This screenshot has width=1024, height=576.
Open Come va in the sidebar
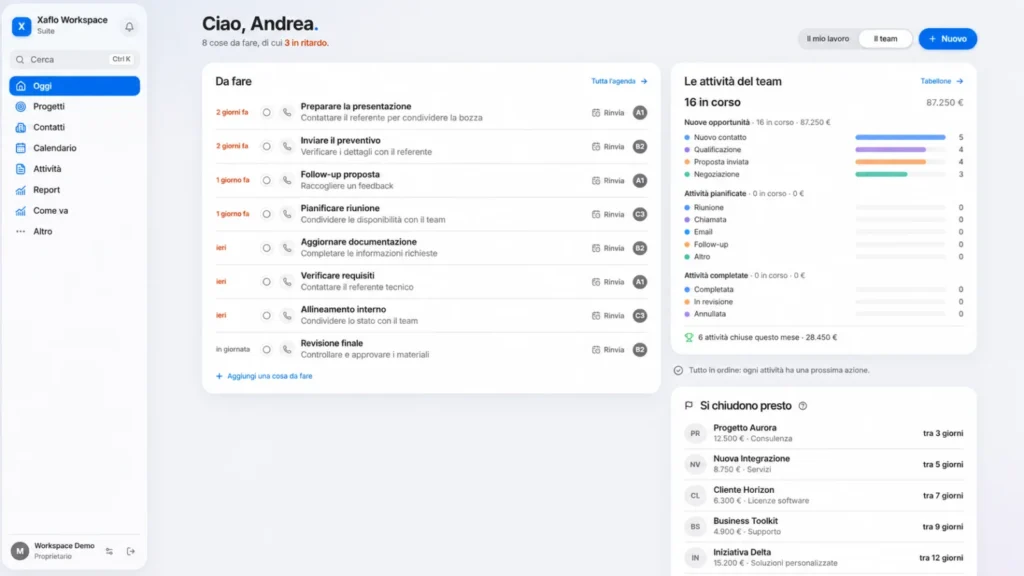(x=74, y=211)
